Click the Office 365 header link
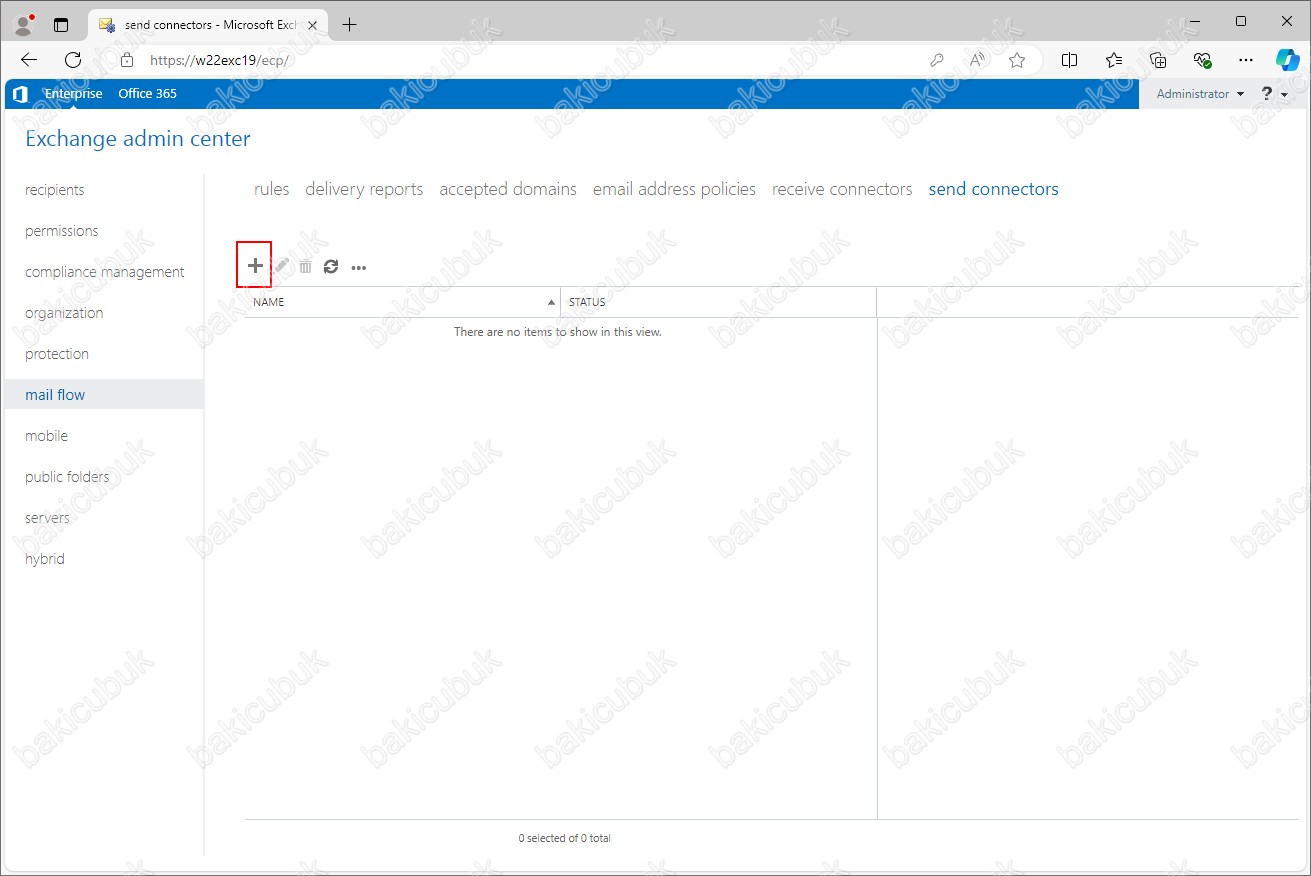 [x=147, y=94]
